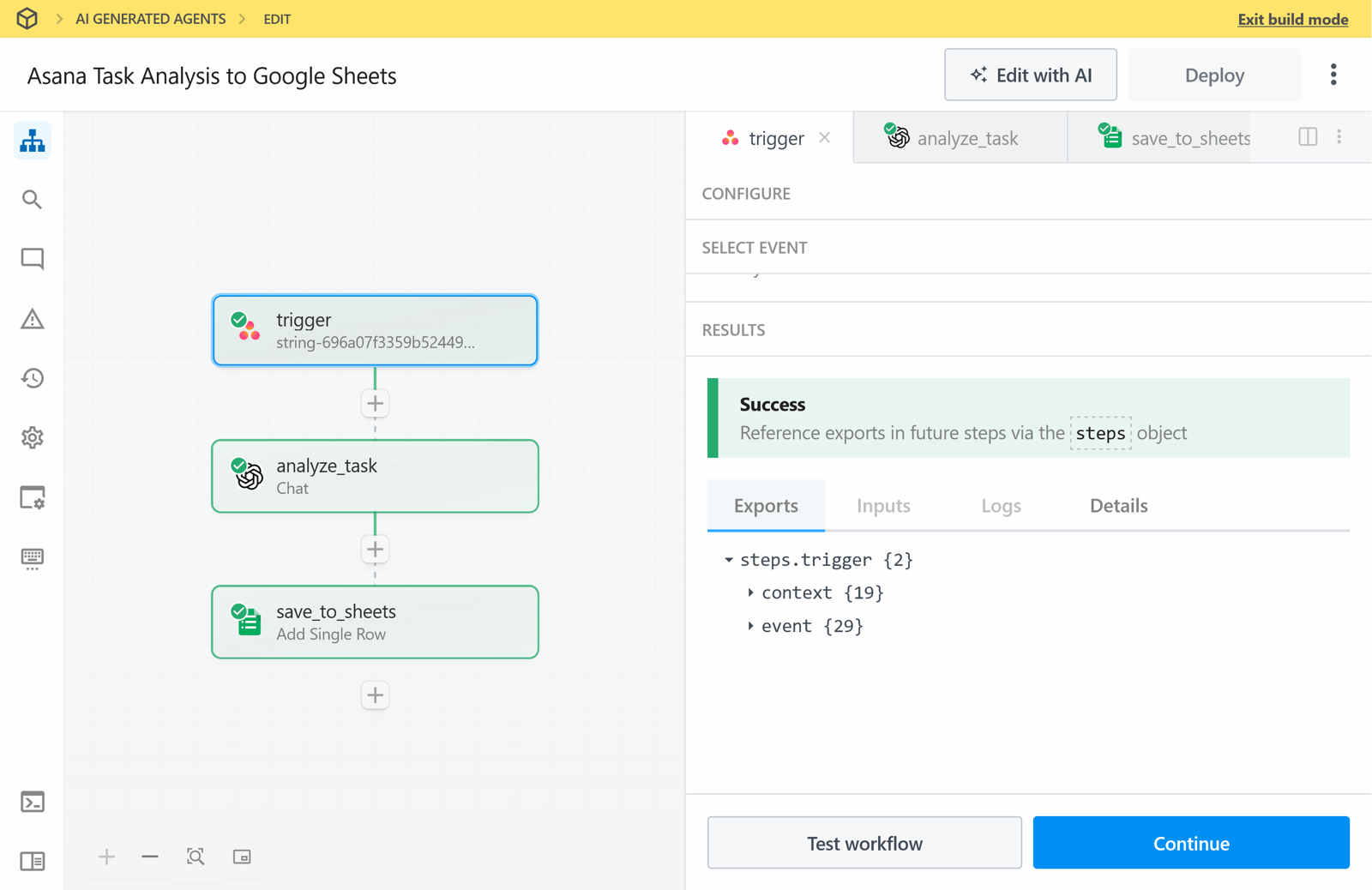Click the Exit build mode link
The width and height of the screenshot is (1372, 890).
[x=1292, y=19]
